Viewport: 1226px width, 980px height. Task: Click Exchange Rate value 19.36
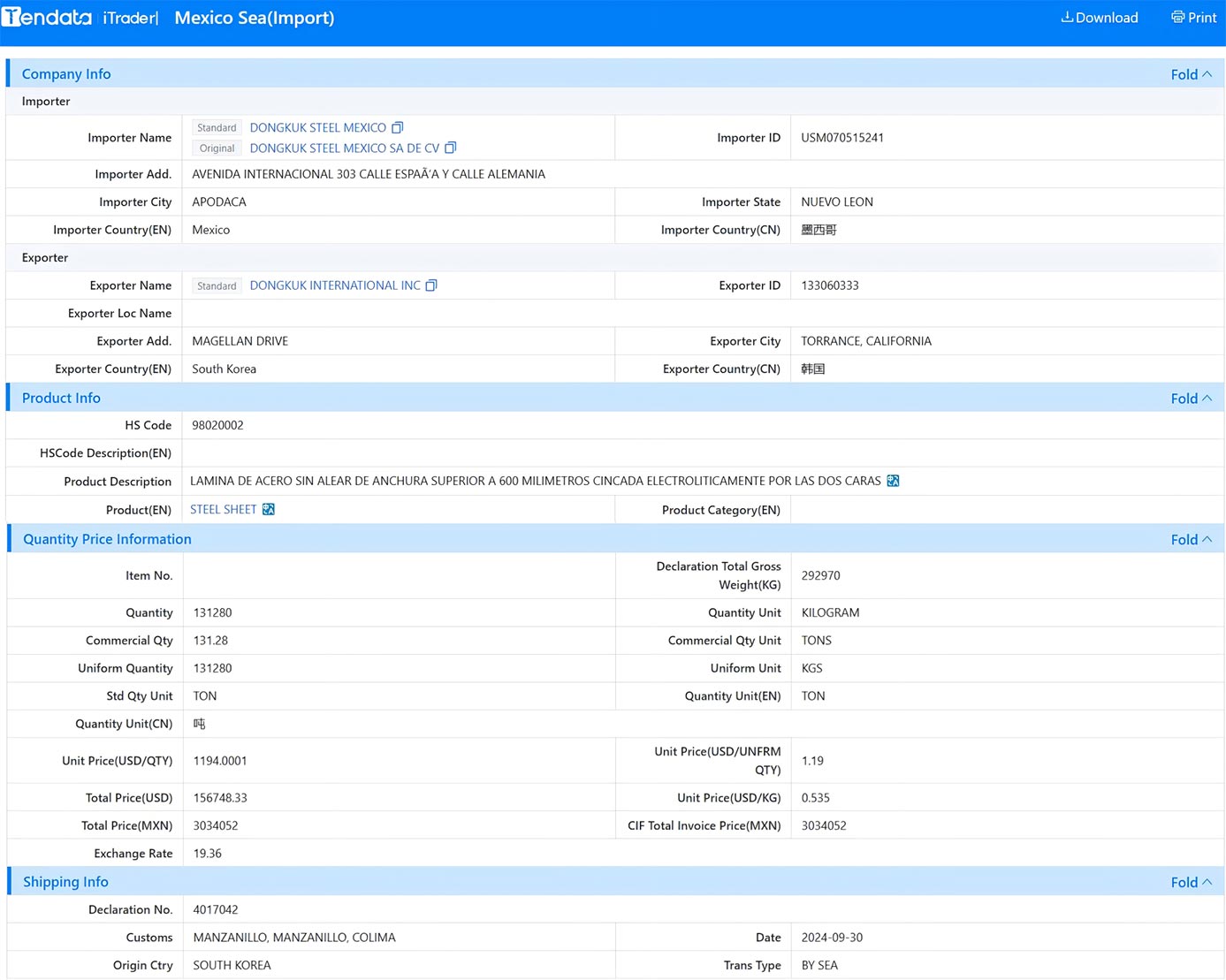[208, 854]
